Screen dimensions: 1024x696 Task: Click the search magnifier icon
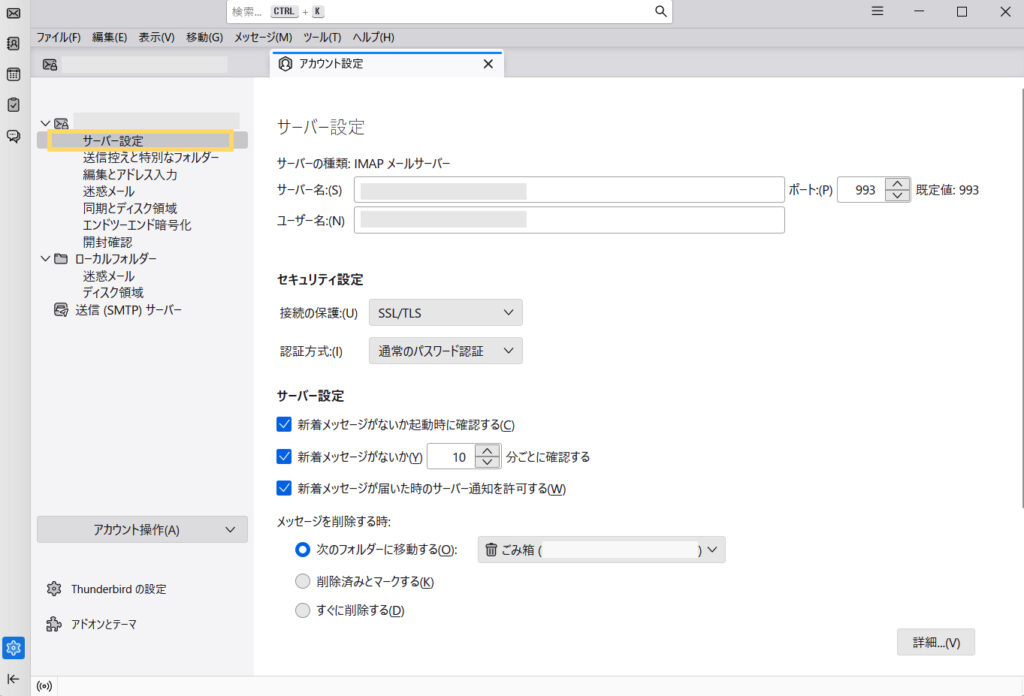click(x=660, y=11)
